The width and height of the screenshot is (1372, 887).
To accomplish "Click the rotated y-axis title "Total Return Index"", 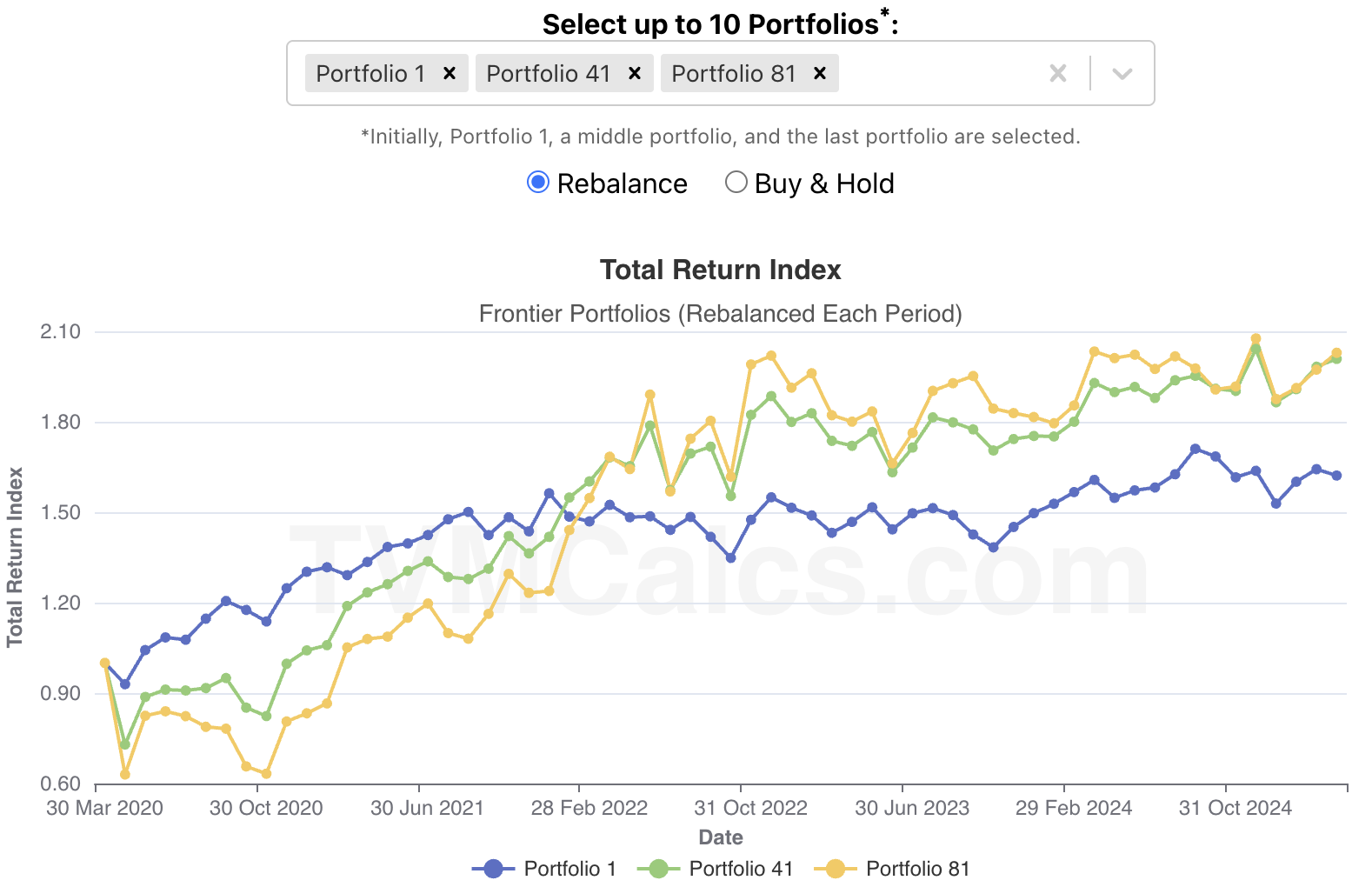I will 15,557.
